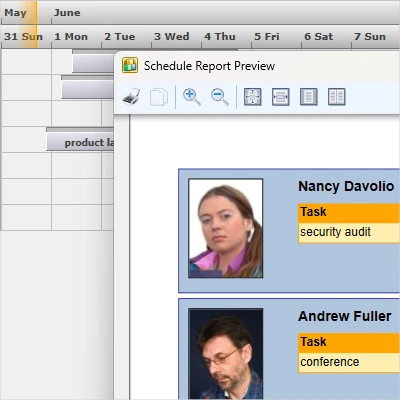Screen dimensions: 400x400
Task: Click the Copy pages icon
Action: pos(159,97)
